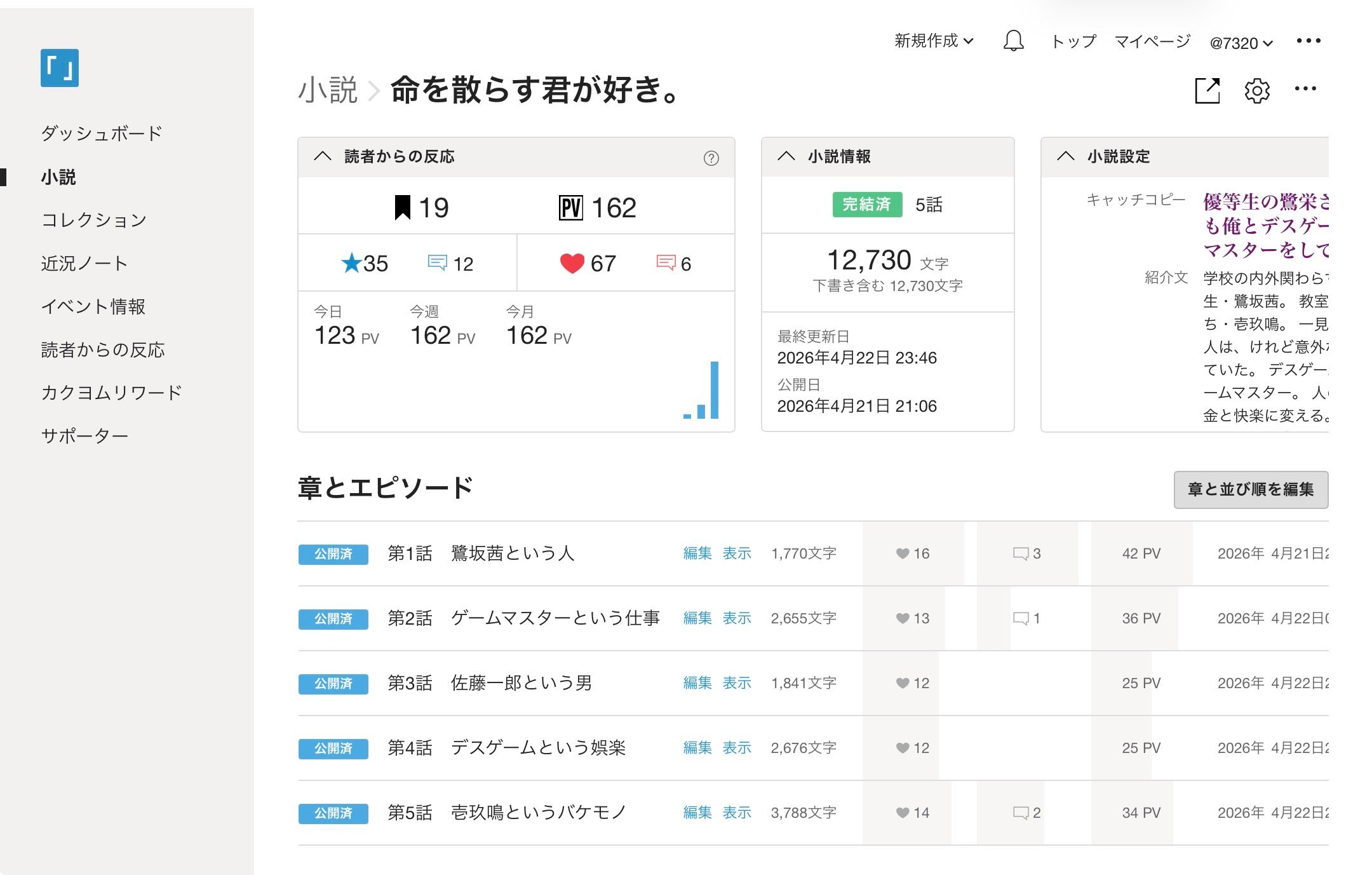
Task: Click the comment icon for 第2話
Action: click(1021, 618)
